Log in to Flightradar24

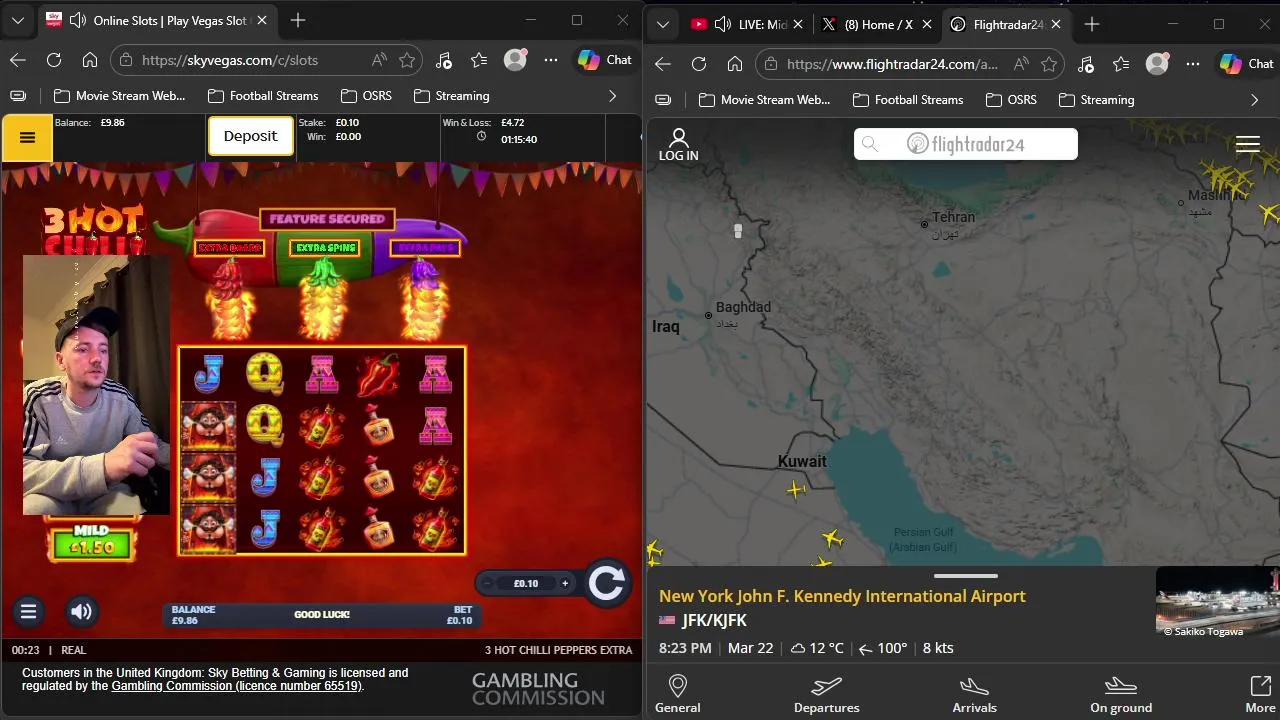click(679, 145)
